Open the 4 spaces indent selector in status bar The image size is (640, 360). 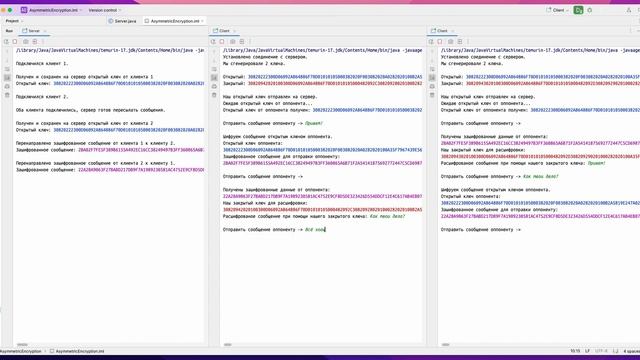coord(631,351)
